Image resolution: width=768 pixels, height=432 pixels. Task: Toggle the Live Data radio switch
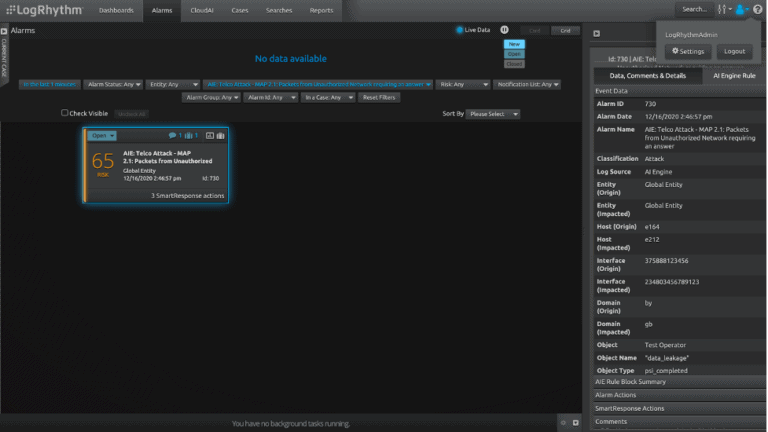460,30
